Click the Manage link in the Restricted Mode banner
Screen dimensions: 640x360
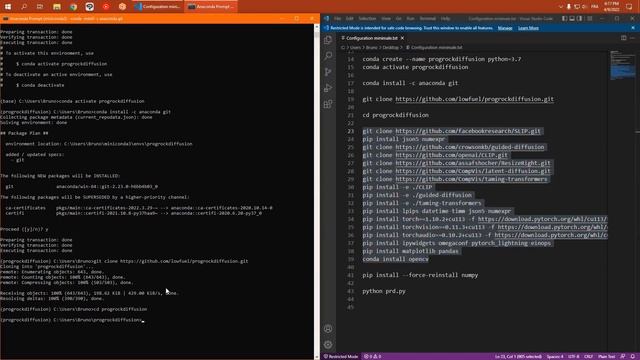[x=505, y=28]
